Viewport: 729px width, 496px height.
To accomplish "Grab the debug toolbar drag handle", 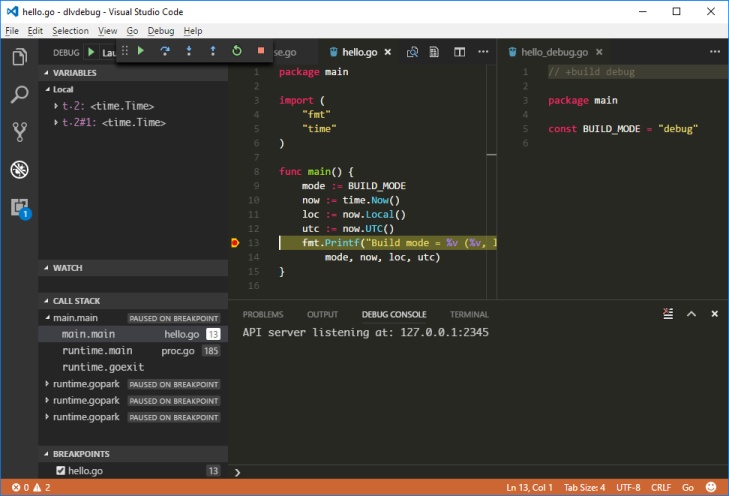I will click(125, 51).
